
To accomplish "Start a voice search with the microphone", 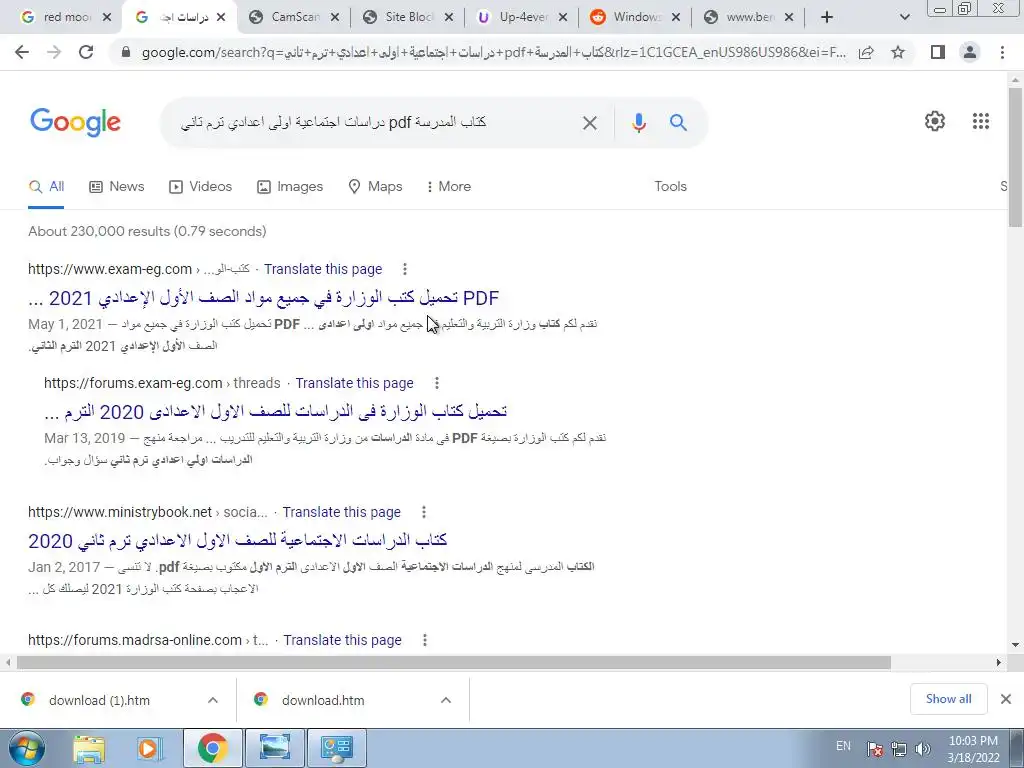I will [x=639, y=122].
